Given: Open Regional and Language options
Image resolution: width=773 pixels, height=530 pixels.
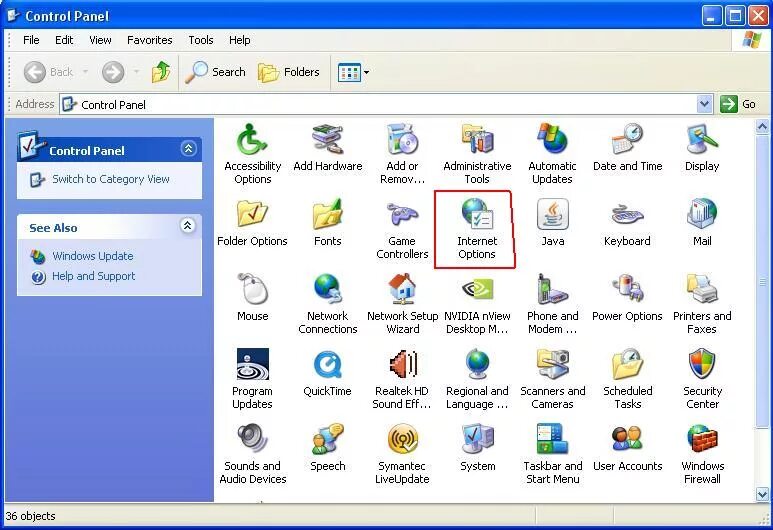Looking at the screenshot, I should pos(477,379).
